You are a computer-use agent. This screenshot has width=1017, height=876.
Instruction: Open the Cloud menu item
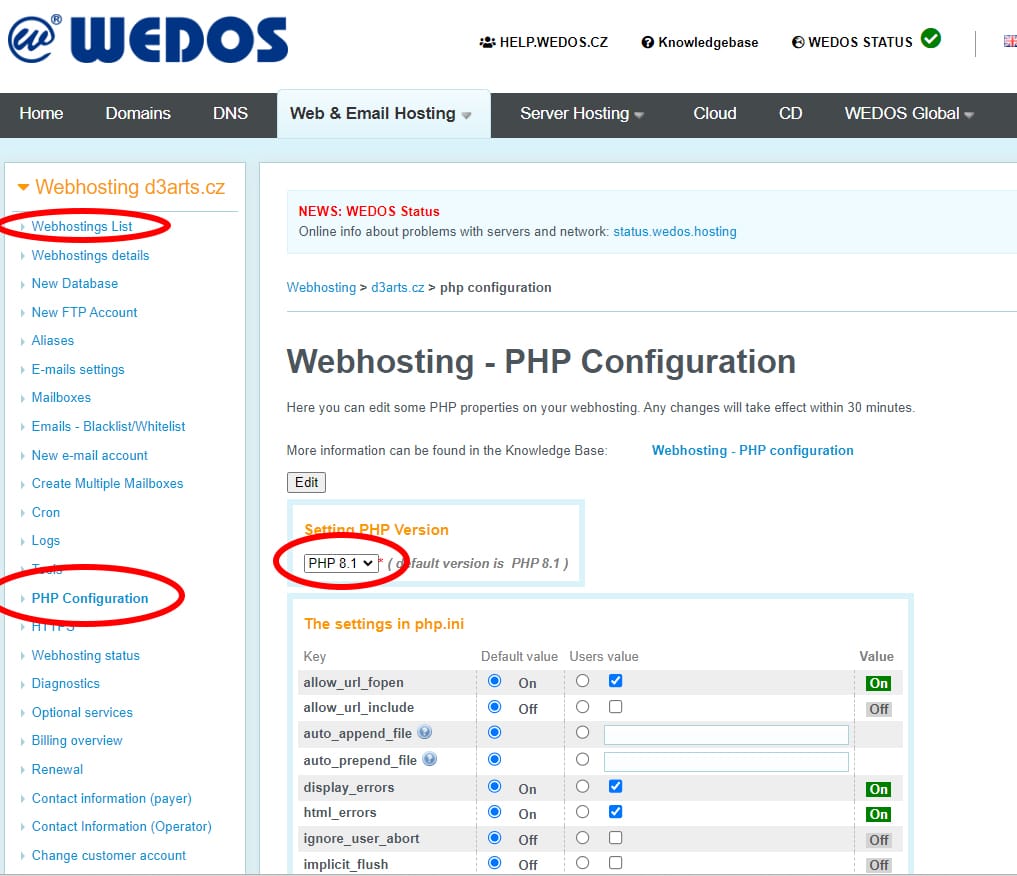[x=715, y=113]
